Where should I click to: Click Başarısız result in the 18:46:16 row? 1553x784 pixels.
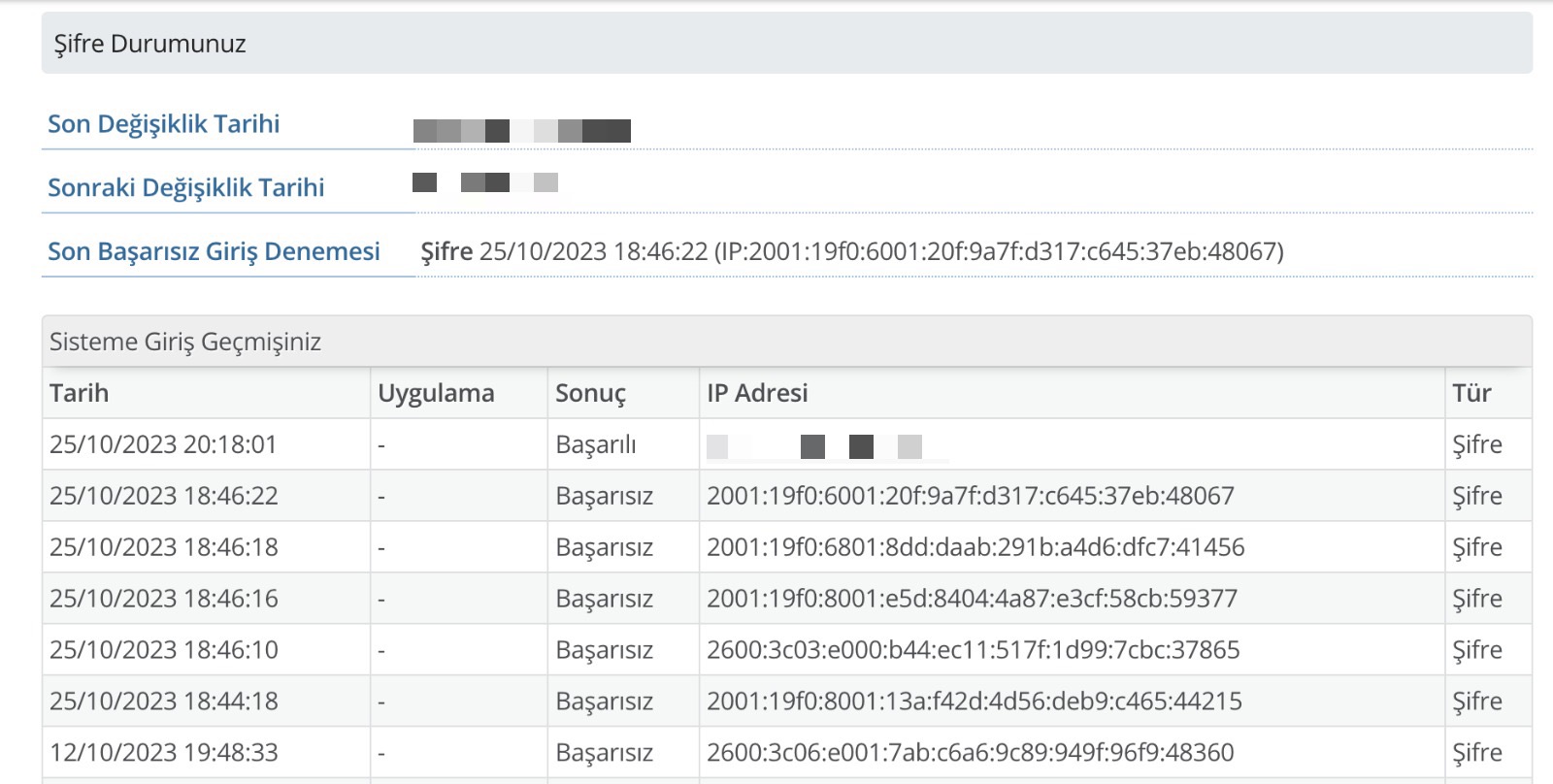(x=604, y=599)
